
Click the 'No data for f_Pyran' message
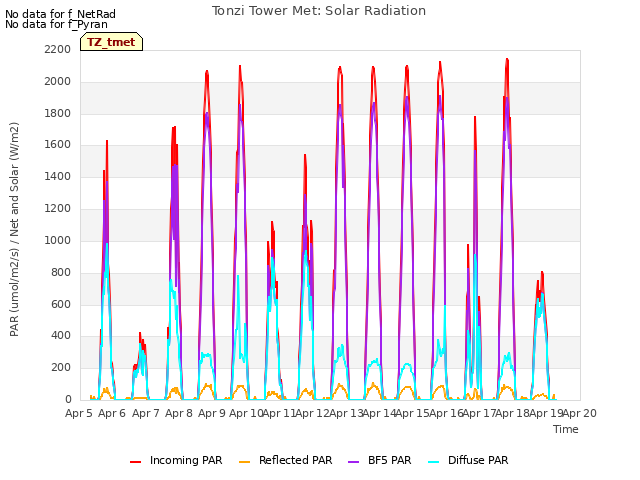56,24
